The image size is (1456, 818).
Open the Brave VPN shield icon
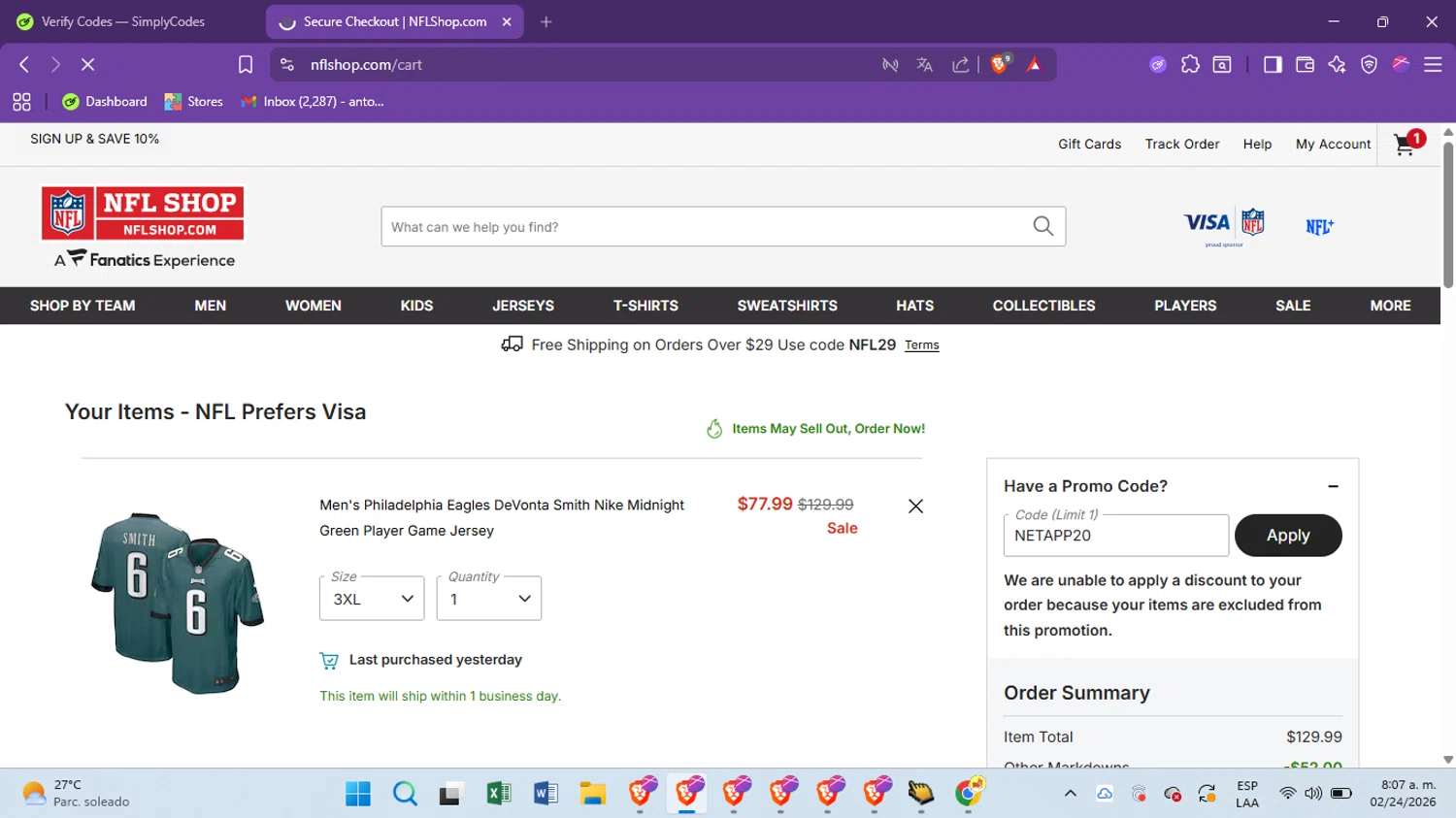[1369, 64]
